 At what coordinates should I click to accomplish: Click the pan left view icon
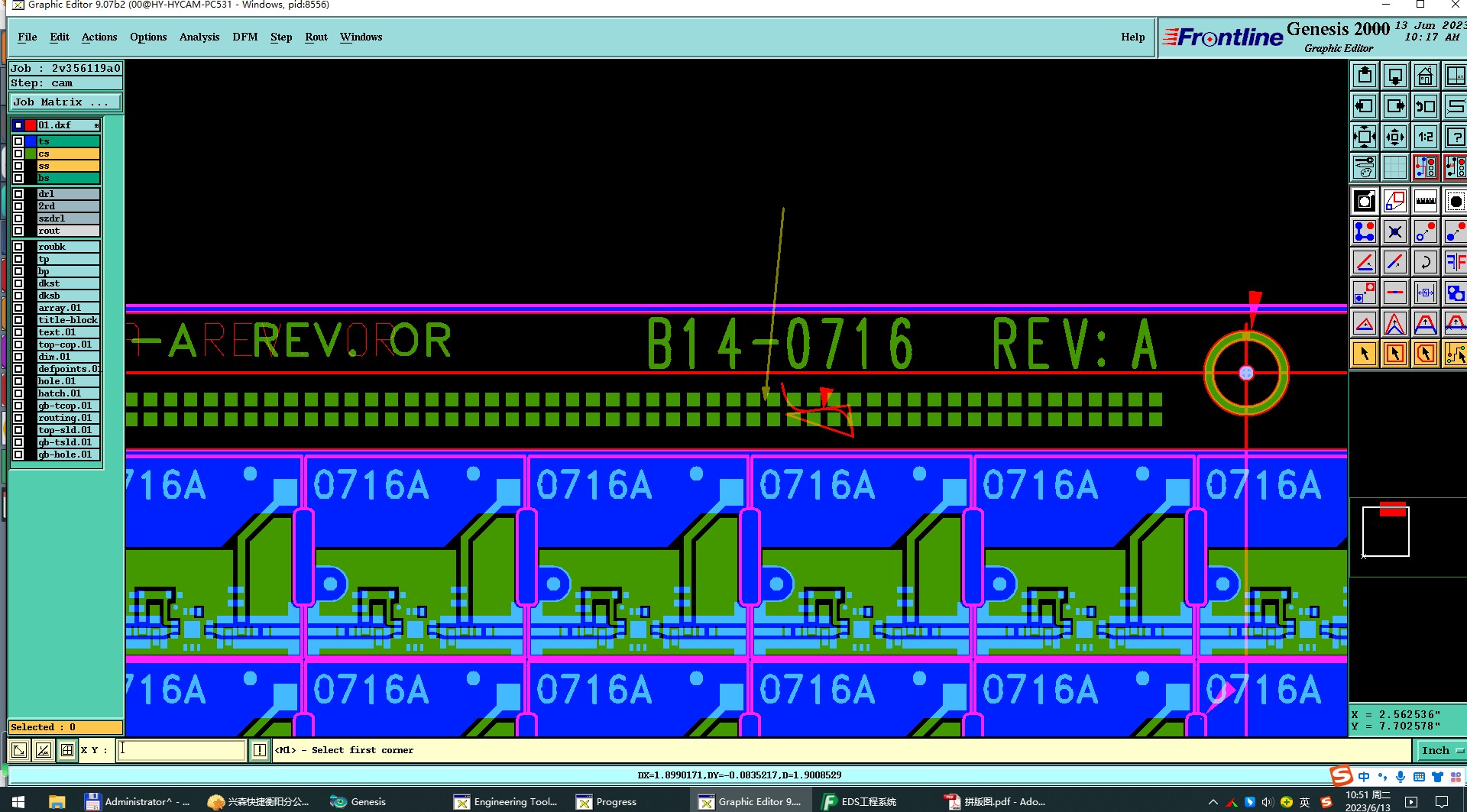[1365, 106]
